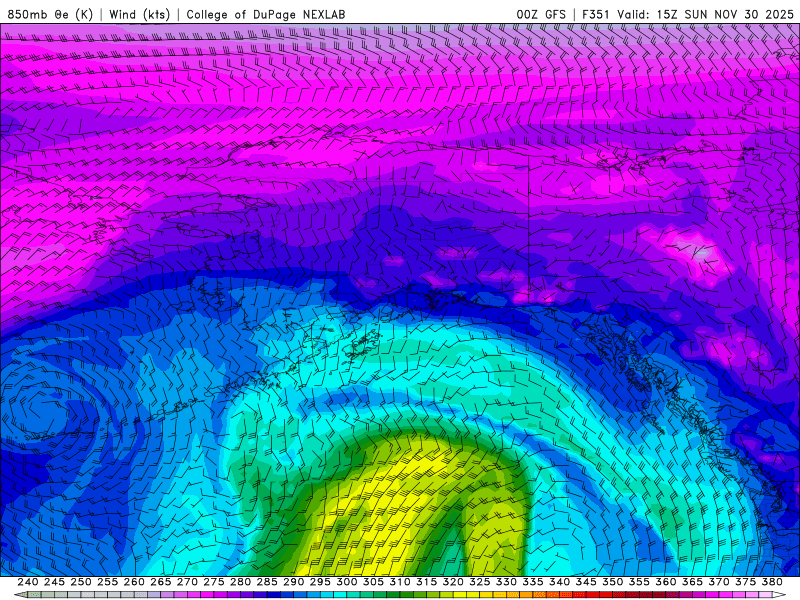Click the 270 value on the color scale

point(187,582)
